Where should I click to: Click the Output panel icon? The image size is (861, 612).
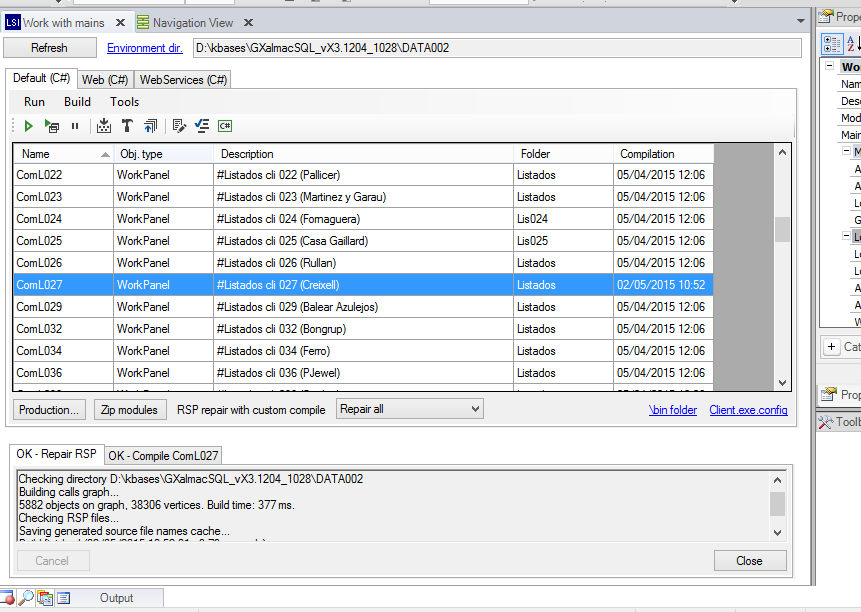coord(64,598)
